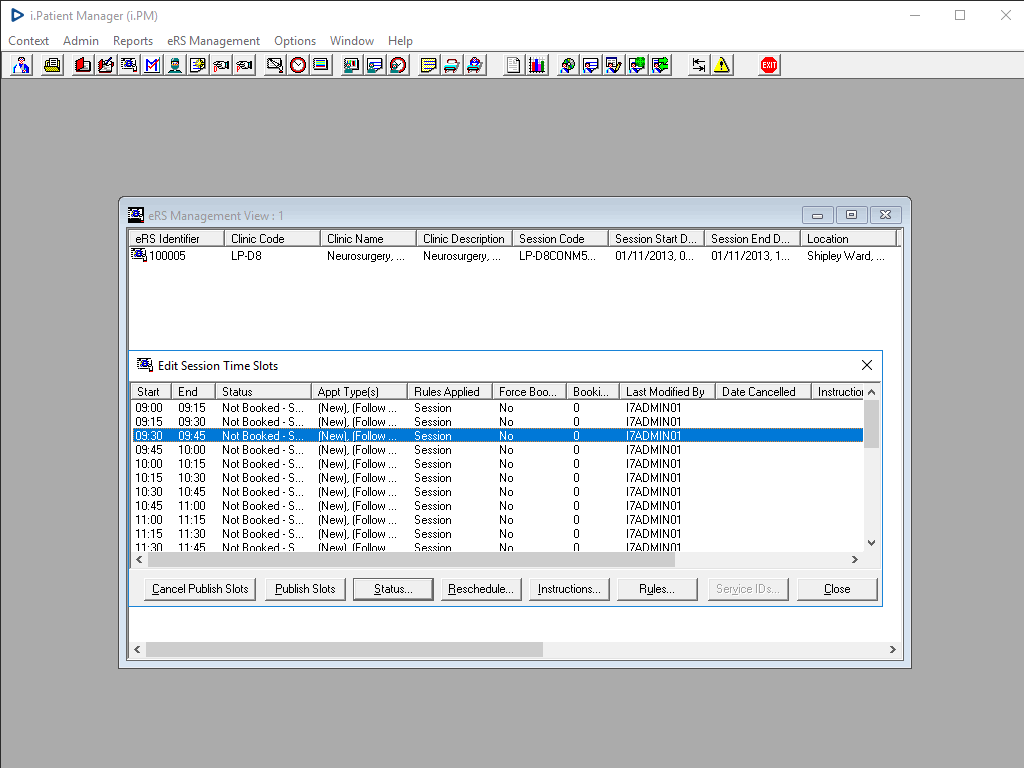Click the blank document toolbar icon
1024x768 pixels.
point(513,65)
